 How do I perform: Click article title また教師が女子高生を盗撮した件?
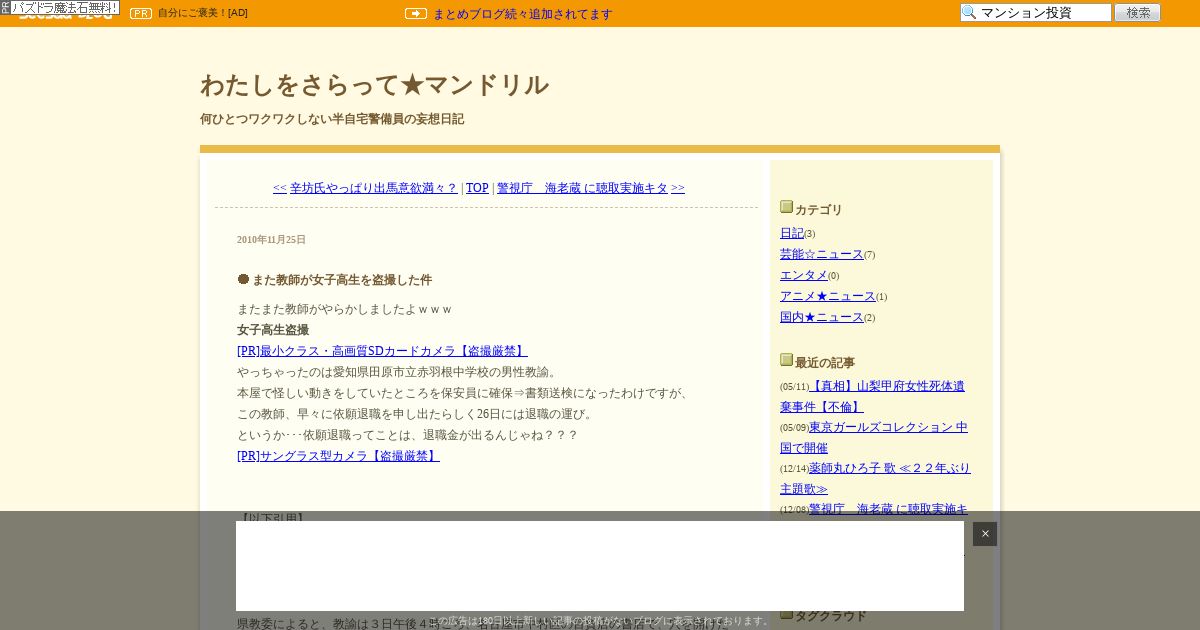pyautogui.click(x=342, y=280)
